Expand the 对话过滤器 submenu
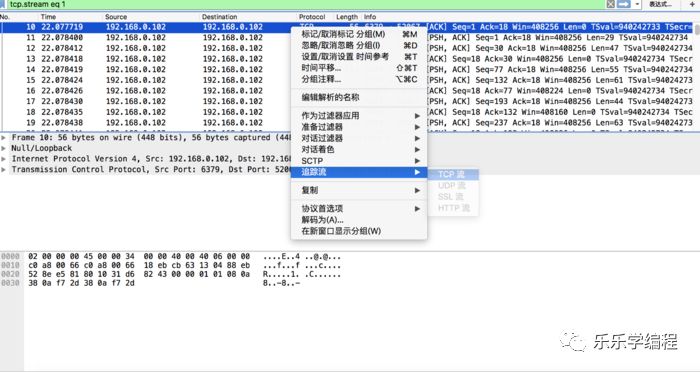This screenshot has width=700, height=372. tap(359, 138)
